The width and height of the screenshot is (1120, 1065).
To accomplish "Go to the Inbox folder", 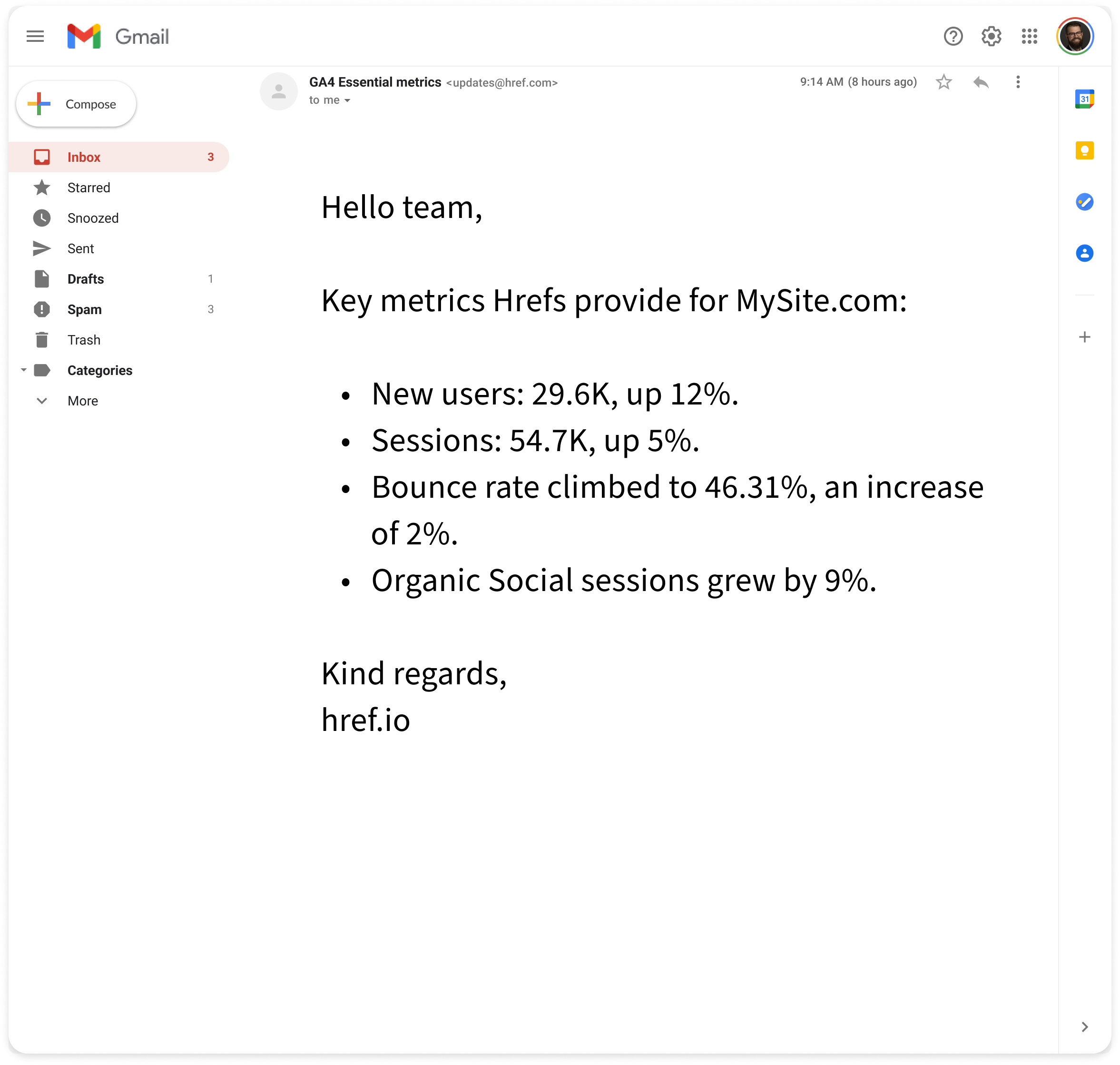I will (118, 157).
